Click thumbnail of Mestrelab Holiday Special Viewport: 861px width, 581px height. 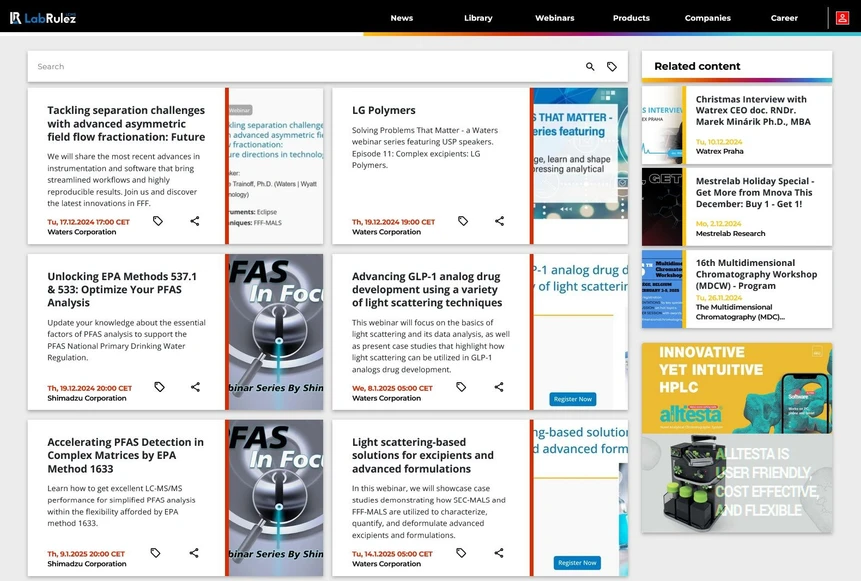coord(662,207)
